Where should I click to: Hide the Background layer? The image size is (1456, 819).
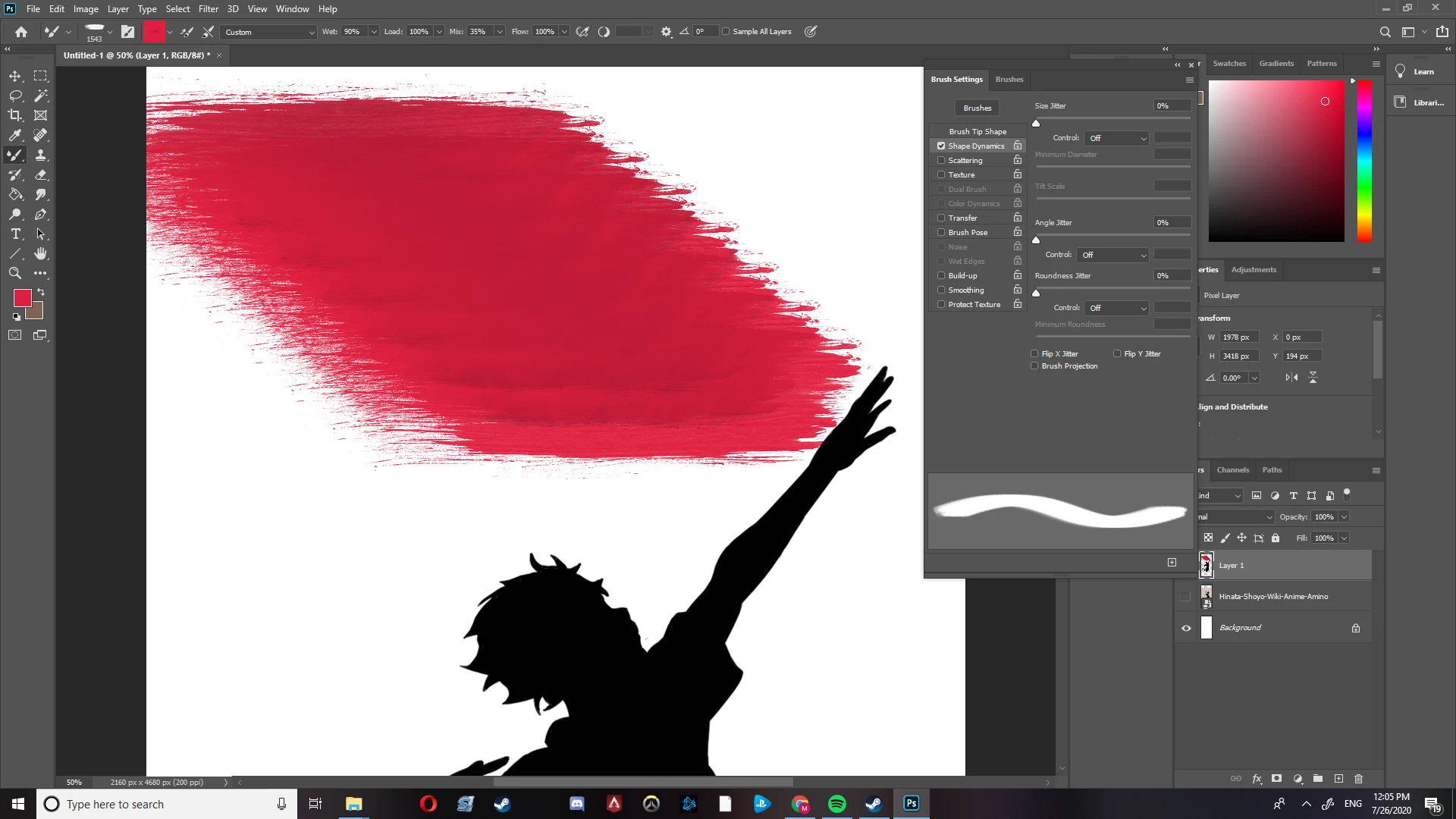click(1186, 628)
